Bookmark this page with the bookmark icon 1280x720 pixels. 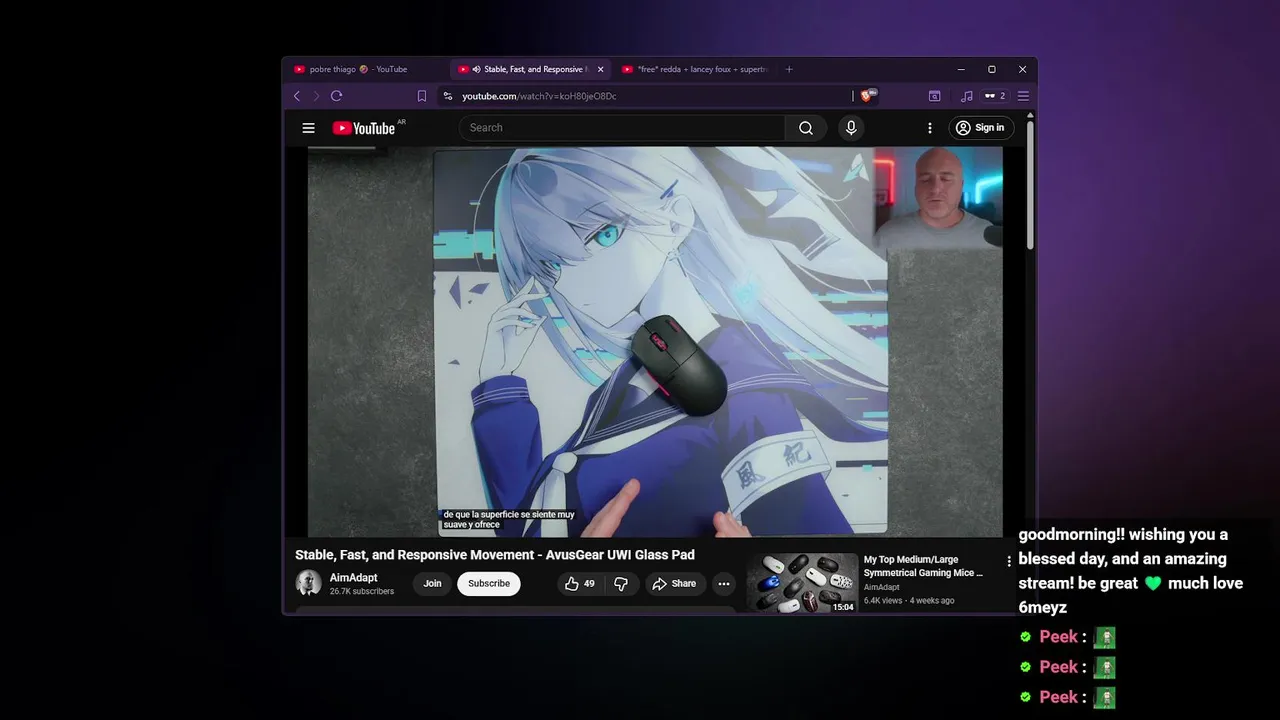[x=422, y=96]
